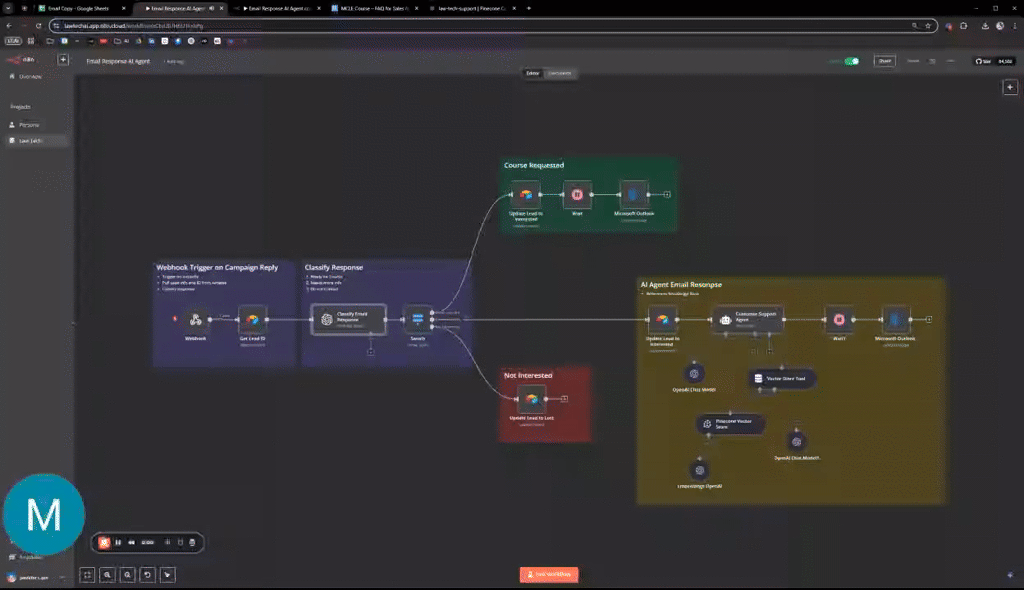The width and height of the screenshot is (1024, 590).
Task: Open the Webhook trigger node
Action: [x=196, y=320]
